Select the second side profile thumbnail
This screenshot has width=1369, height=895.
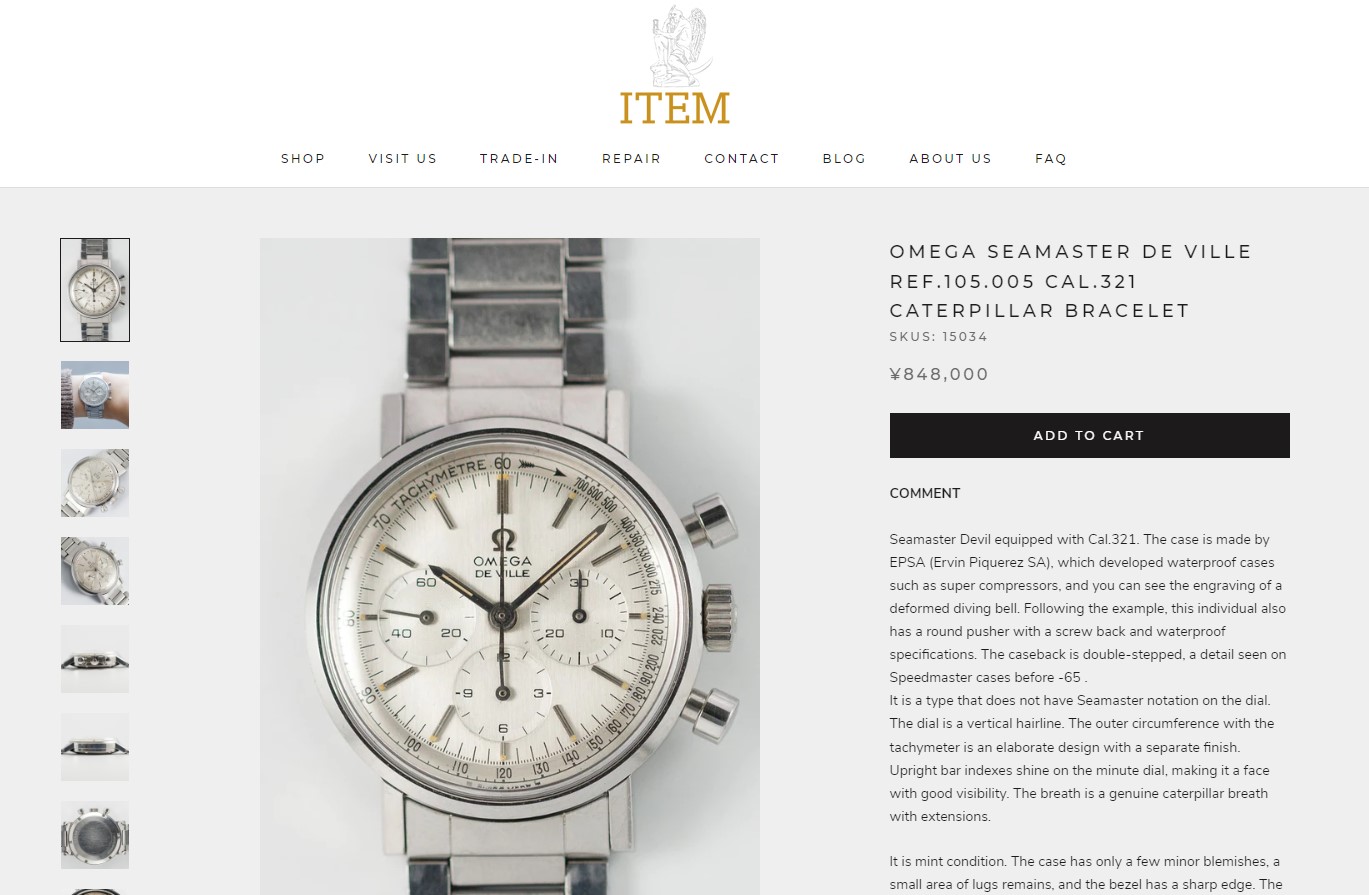[x=95, y=747]
